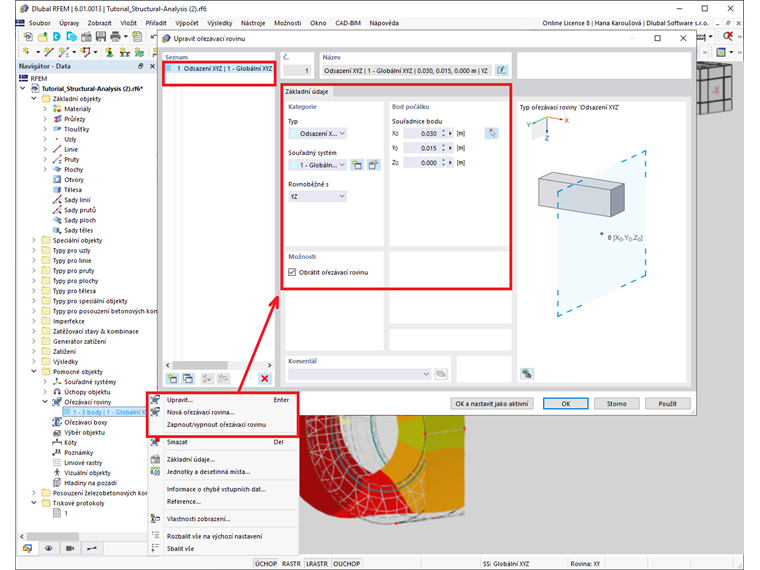Click X0 stepper arrows

(x=443, y=133)
